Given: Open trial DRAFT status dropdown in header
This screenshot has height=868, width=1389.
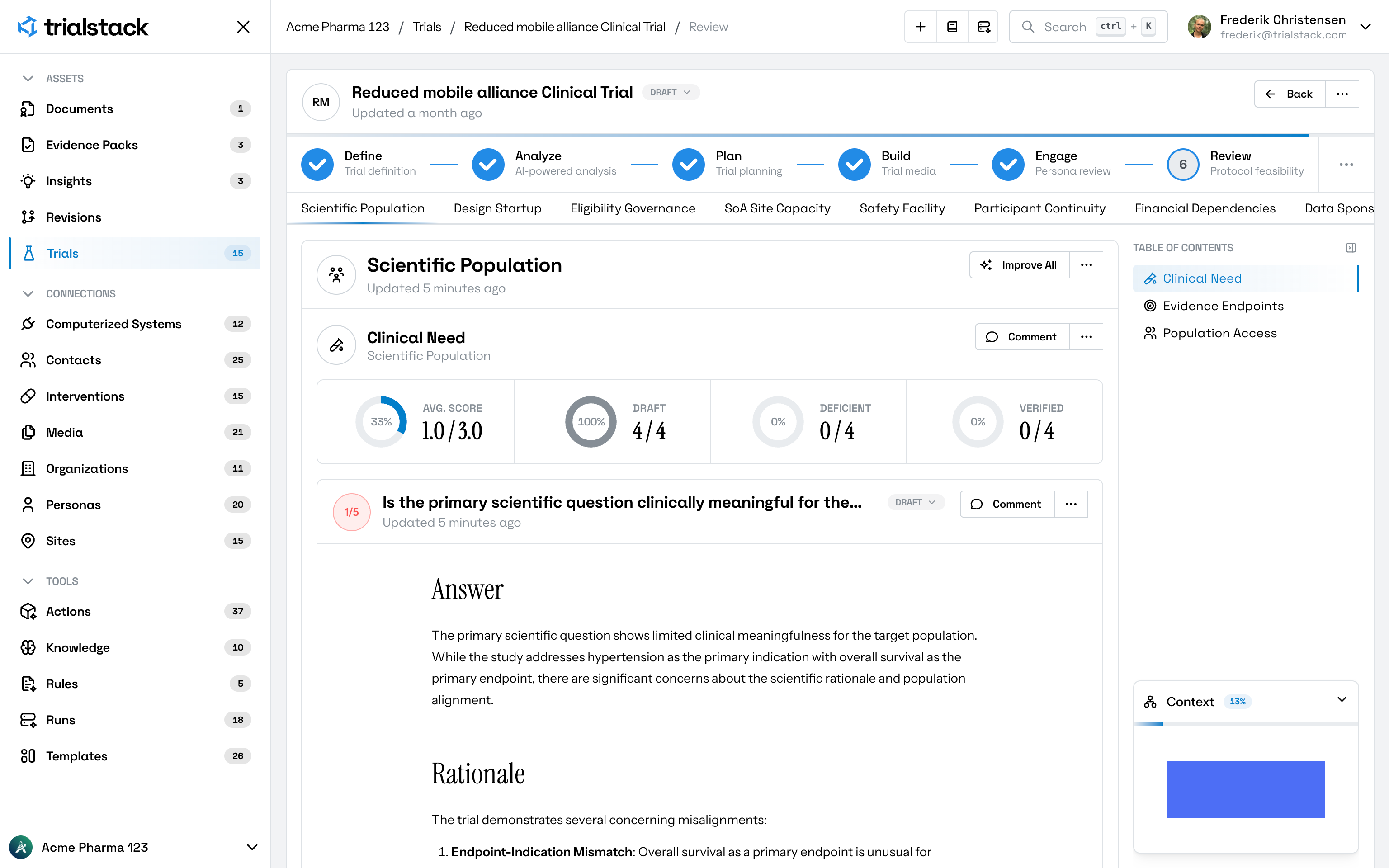Looking at the screenshot, I should click(671, 92).
